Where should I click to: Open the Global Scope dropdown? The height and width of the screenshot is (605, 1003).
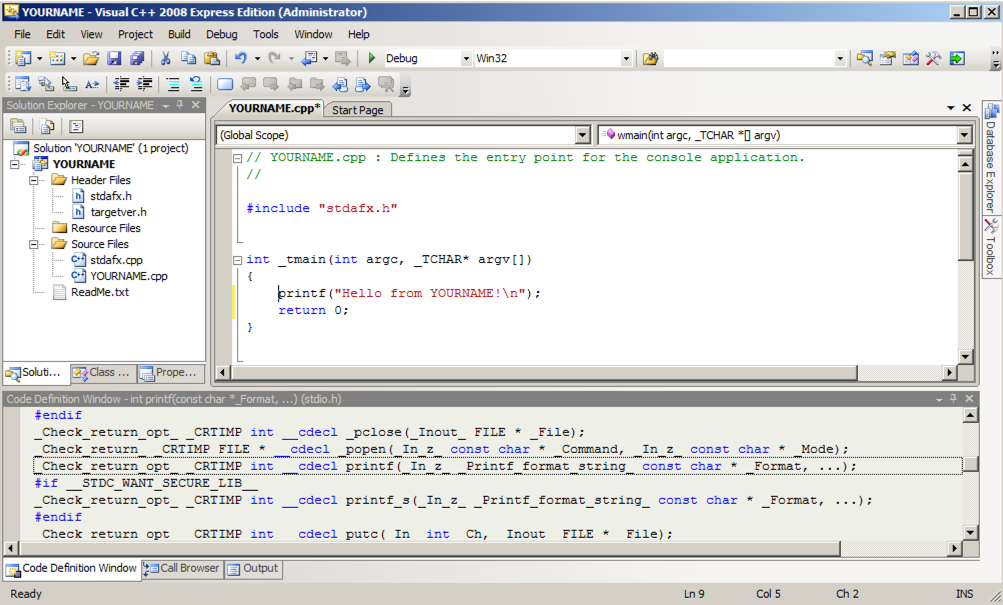click(x=583, y=135)
